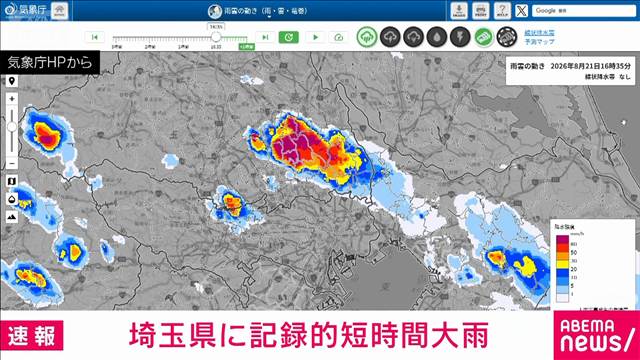Zoom out the map with the minus button

click(12, 163)
